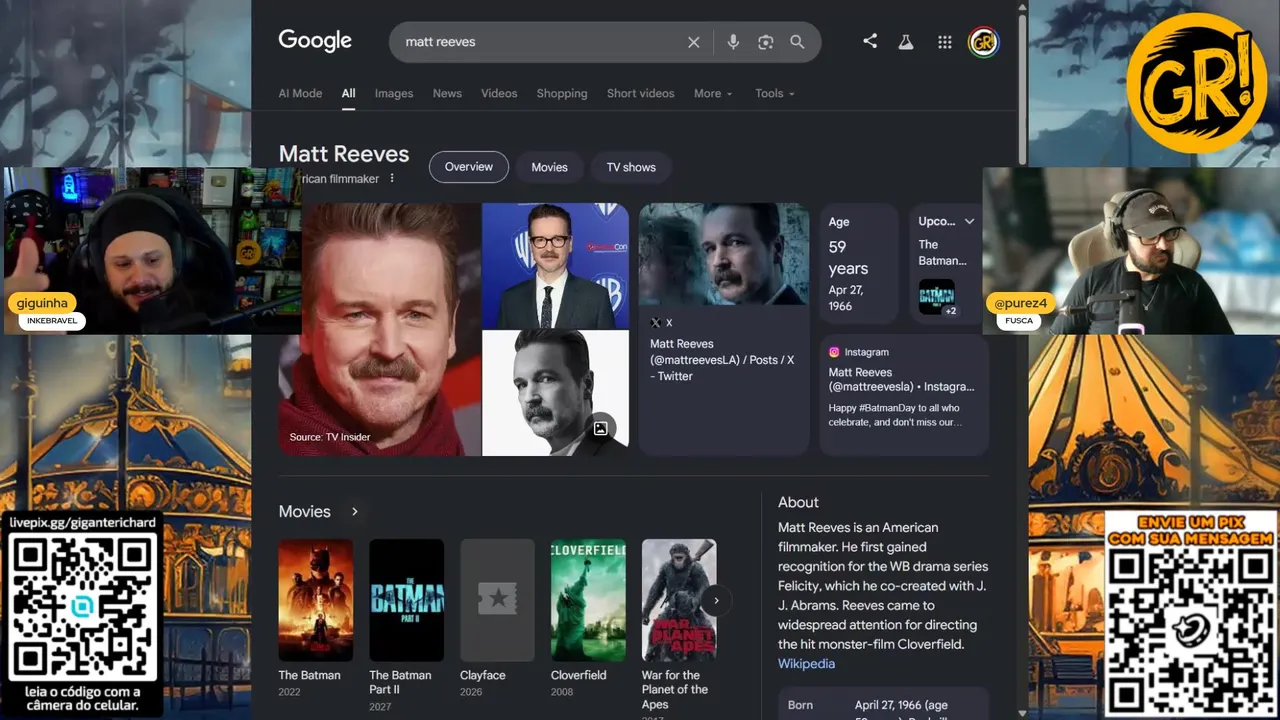The height and width of the screenshot is (720, 1280).
Task: Click the GR! channel logo overlay
Action: (x=1196, y=83)
